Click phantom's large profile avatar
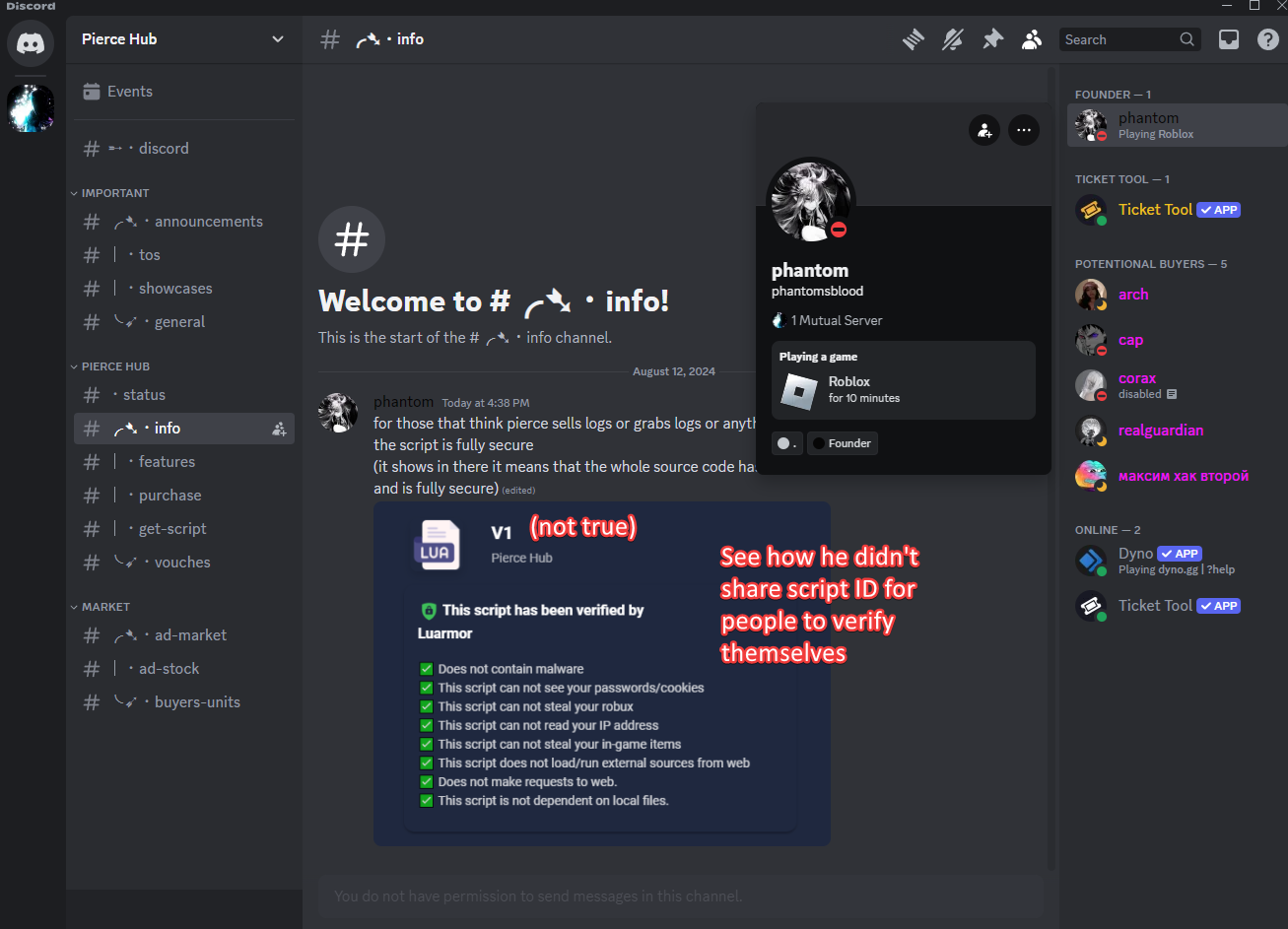The image size is (1288, 929). [810, 201]
